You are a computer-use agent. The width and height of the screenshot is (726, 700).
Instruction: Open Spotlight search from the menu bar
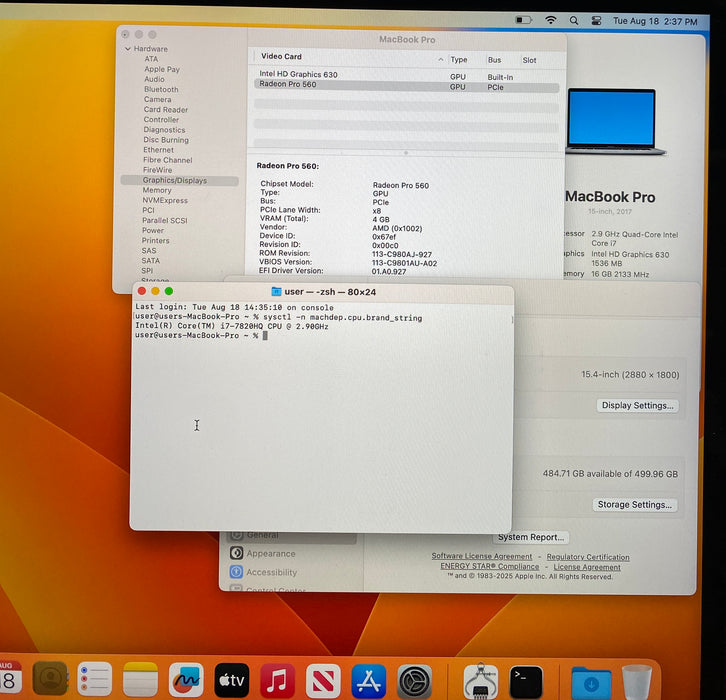point(574,20)
